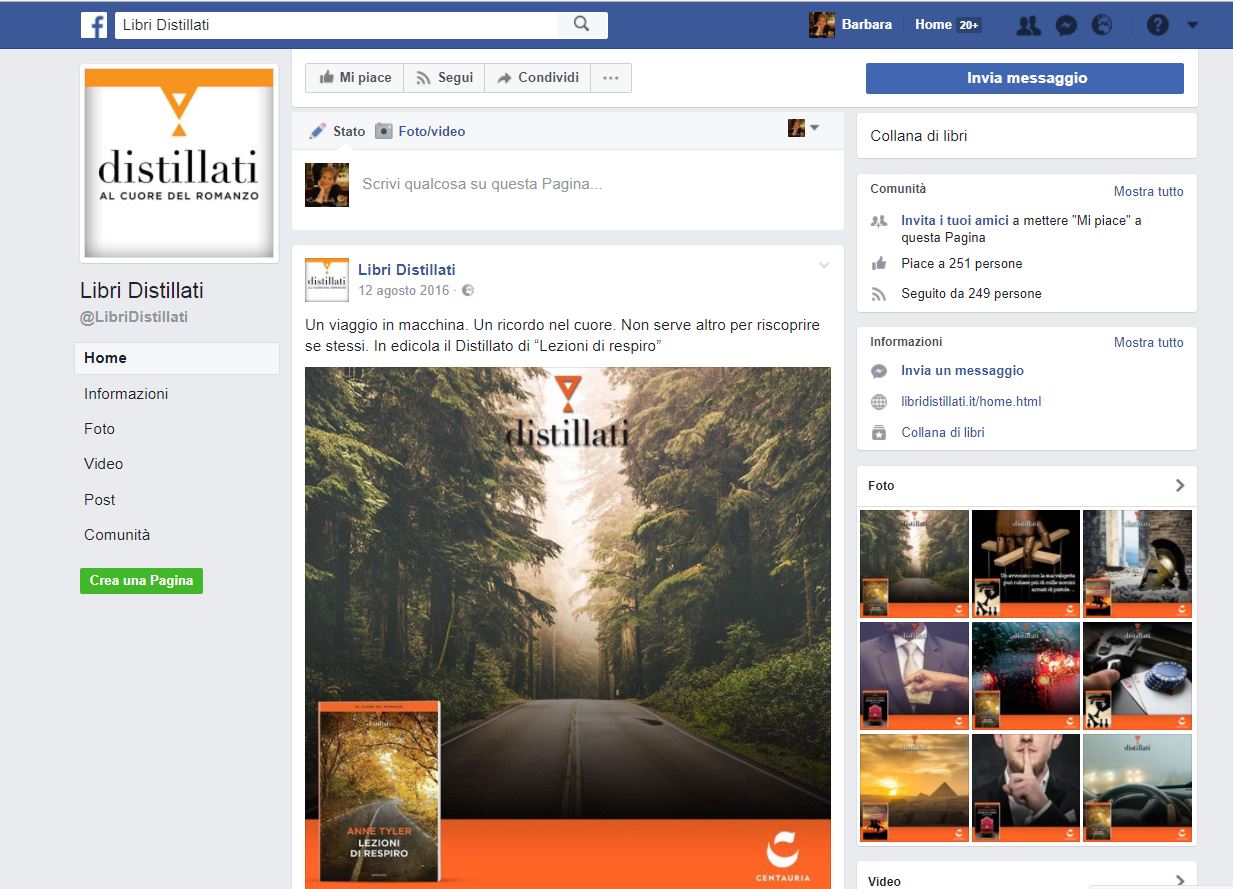1233x889 pixels.
Task: Open the posting identity selector dropdown
Action: point(803,128)
